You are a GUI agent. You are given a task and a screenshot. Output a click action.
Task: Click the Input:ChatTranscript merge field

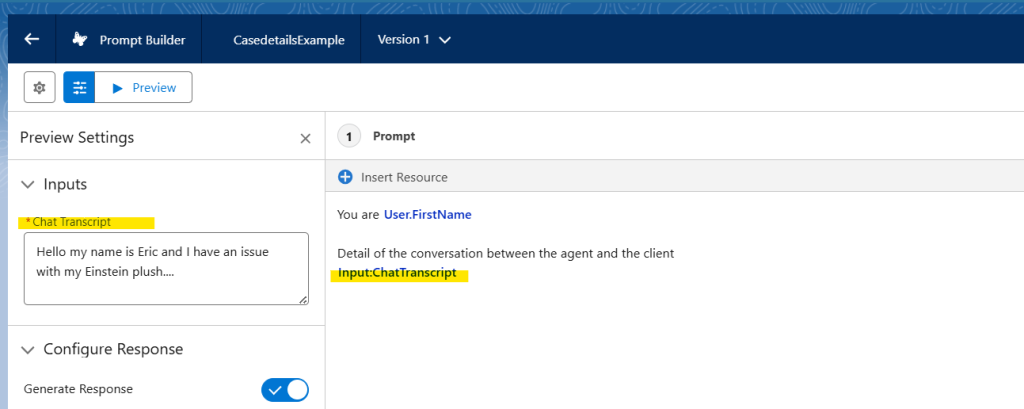tap(397, 273)
